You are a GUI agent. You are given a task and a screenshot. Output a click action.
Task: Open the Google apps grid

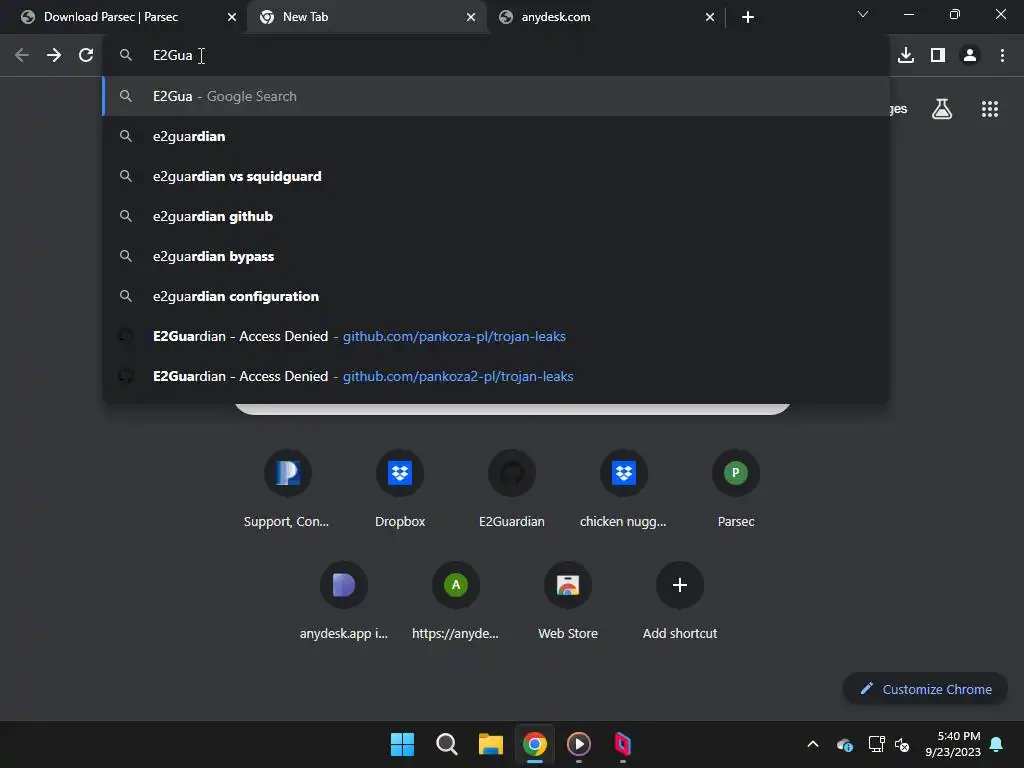(x=990, y=109)
